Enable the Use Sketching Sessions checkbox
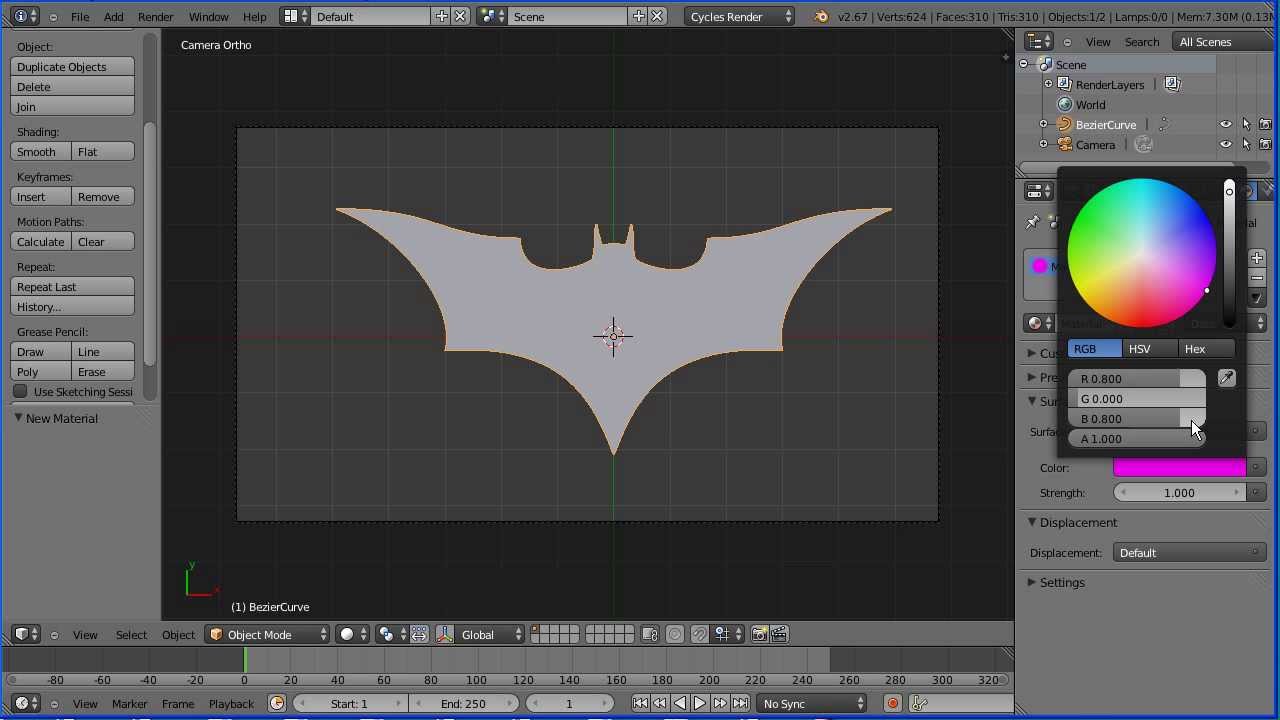The height and width of the screenshot is (720, 1280). [x=21, y=392]
